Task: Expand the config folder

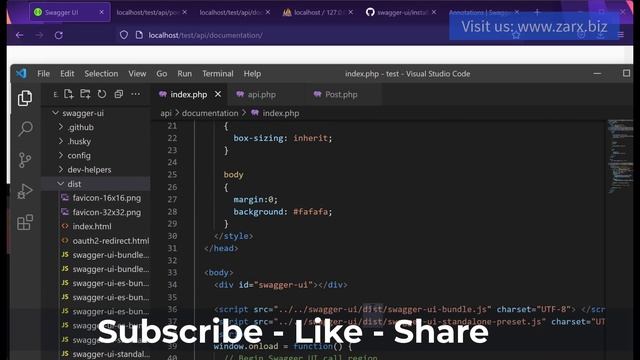Action: [61, 156]
